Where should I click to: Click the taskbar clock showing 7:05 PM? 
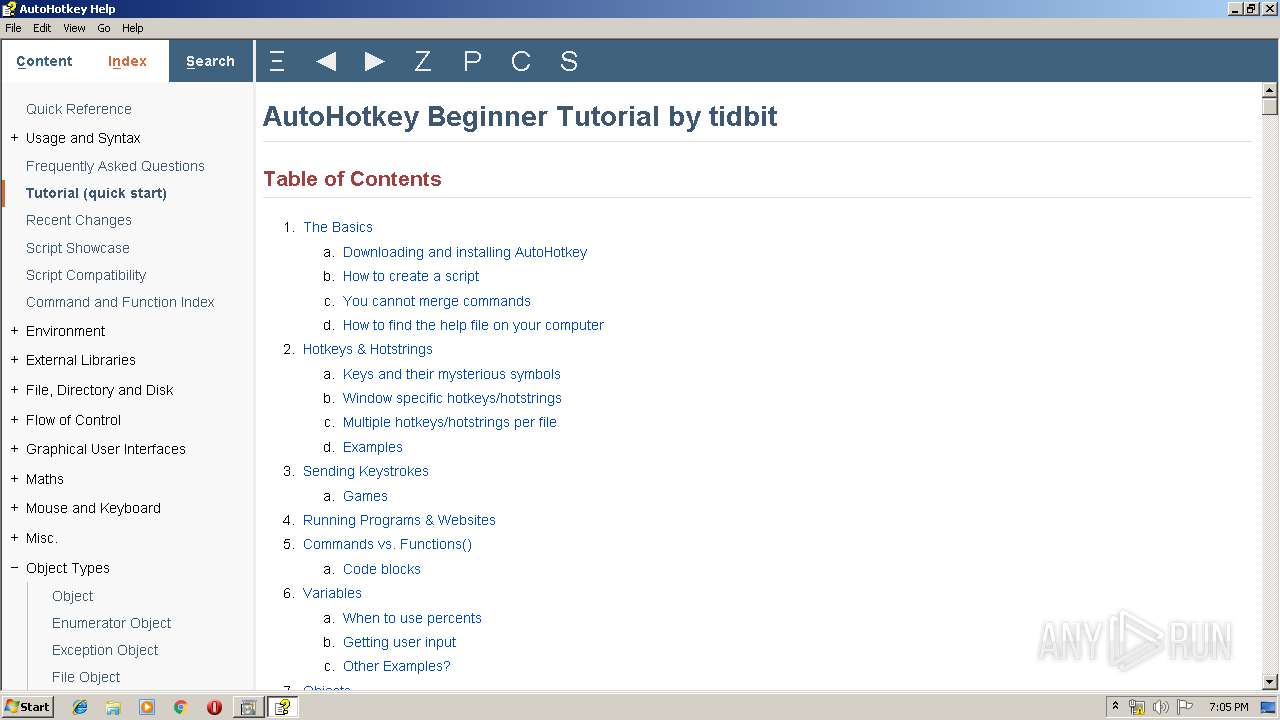coord(1228,707)
